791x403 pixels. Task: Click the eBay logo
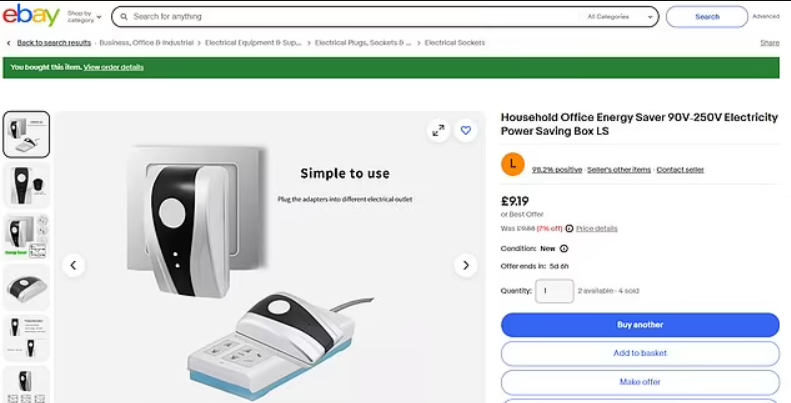click(31, 16)
